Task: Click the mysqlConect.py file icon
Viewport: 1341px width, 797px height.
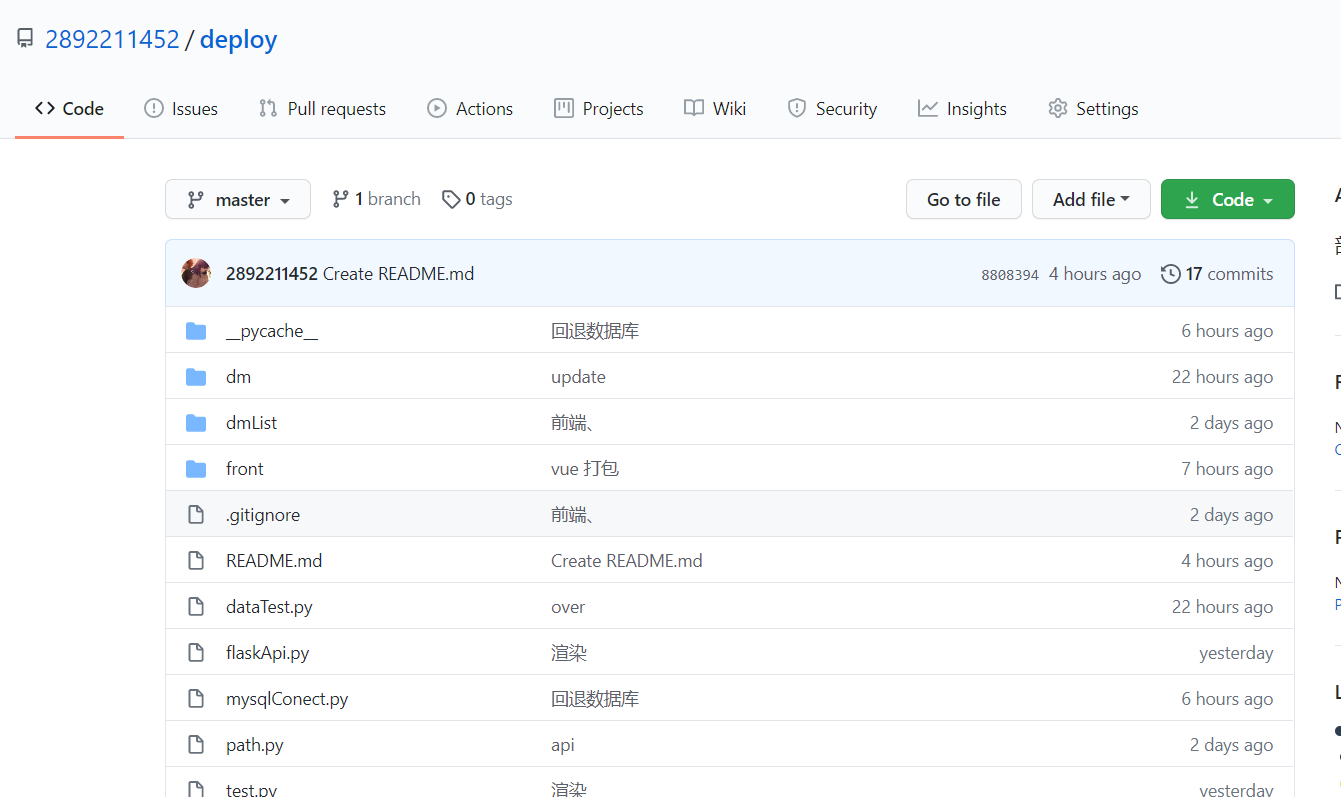Action: (196, 699)
